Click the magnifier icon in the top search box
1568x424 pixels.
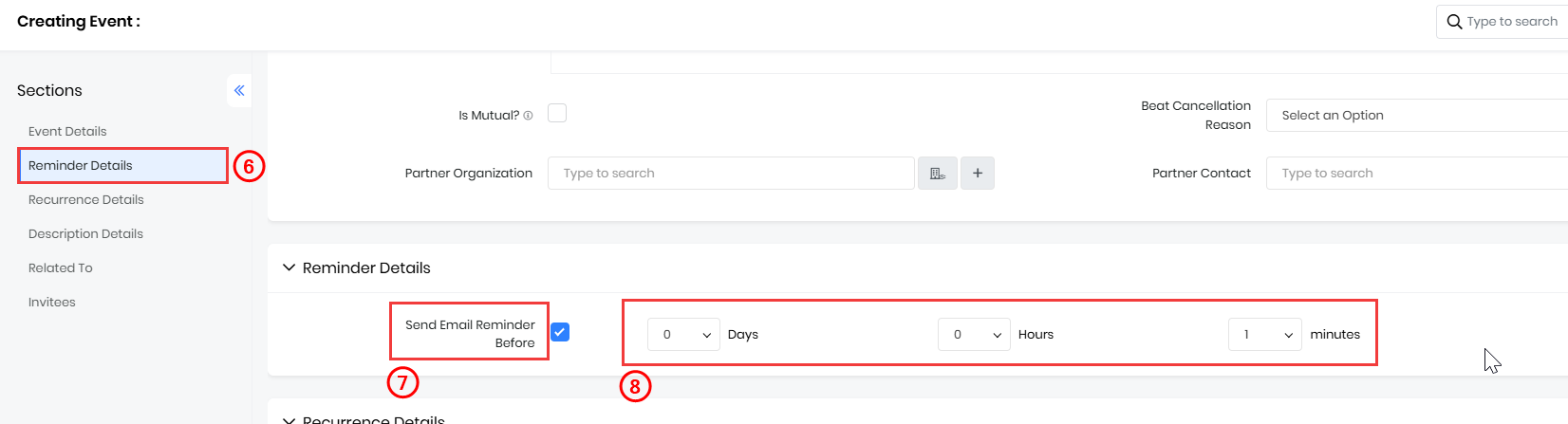(x=1454, y=22)
